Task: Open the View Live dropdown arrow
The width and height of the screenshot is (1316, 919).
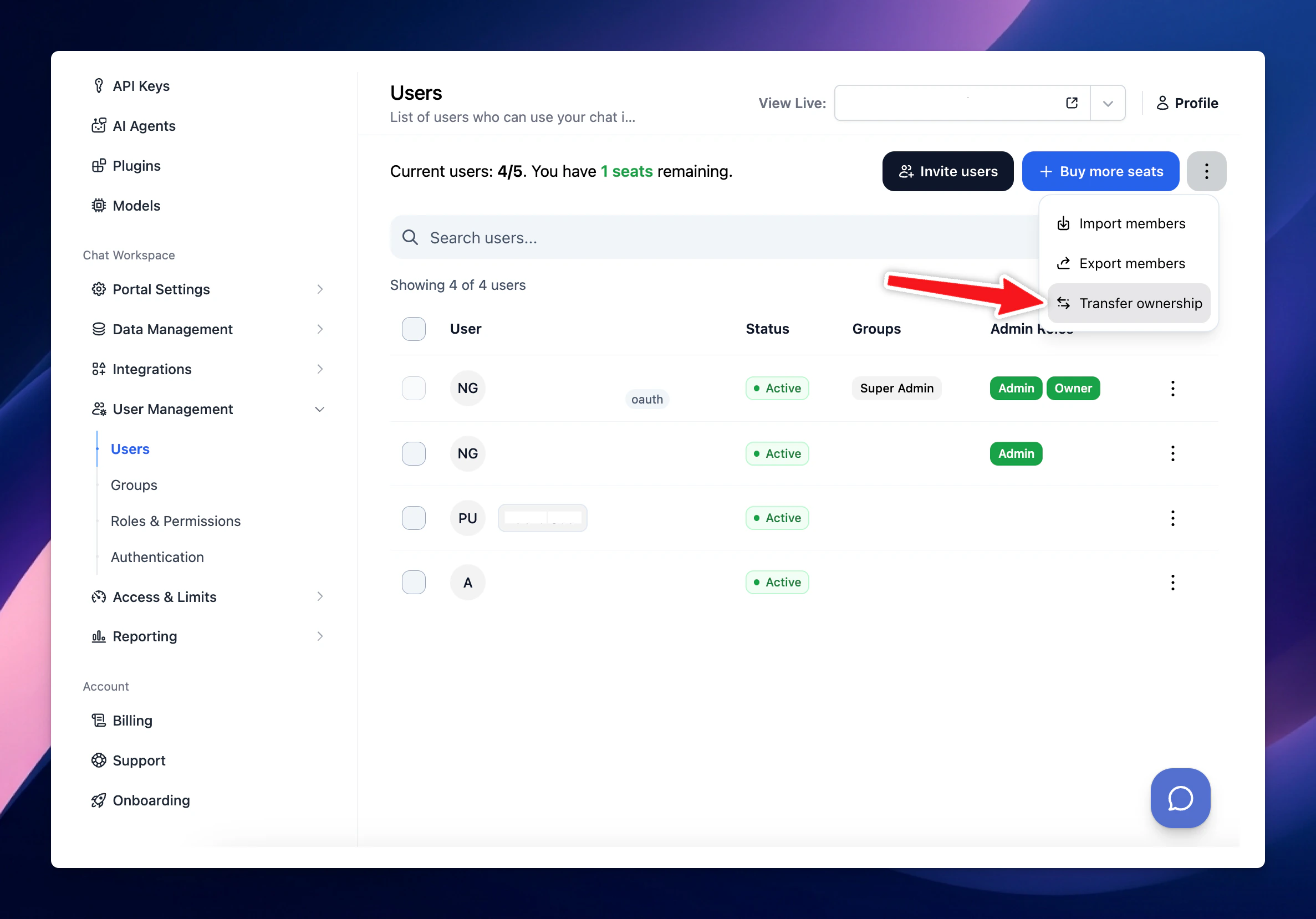Action: [1108, 103]
